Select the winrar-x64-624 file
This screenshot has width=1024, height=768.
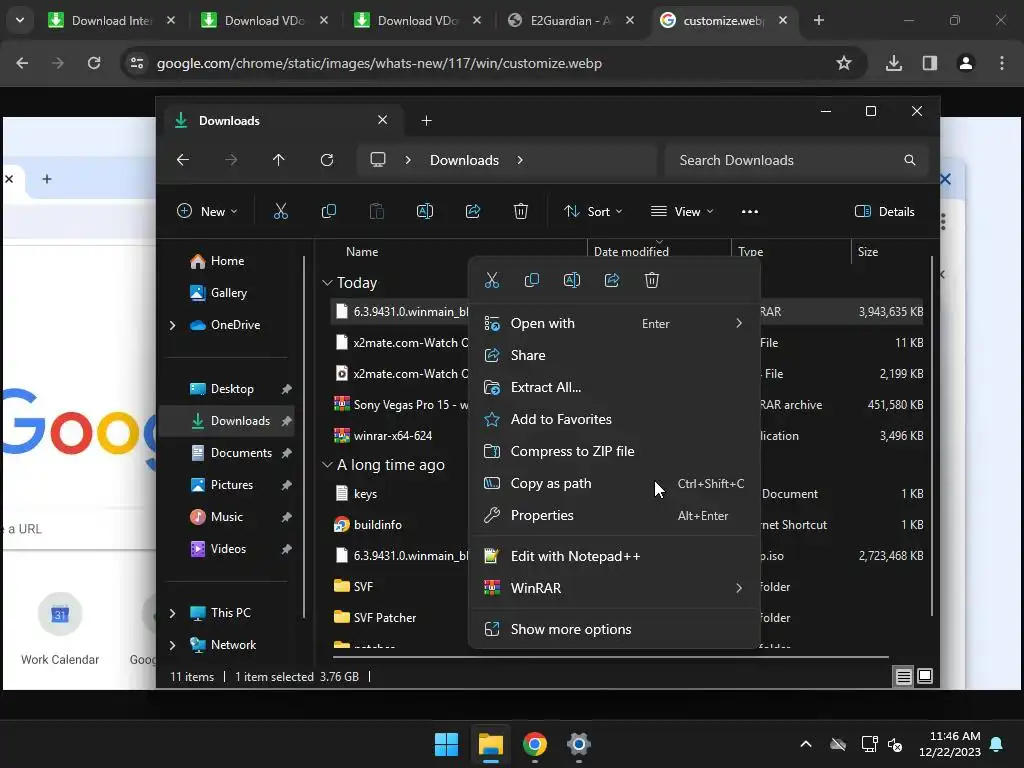392,436
